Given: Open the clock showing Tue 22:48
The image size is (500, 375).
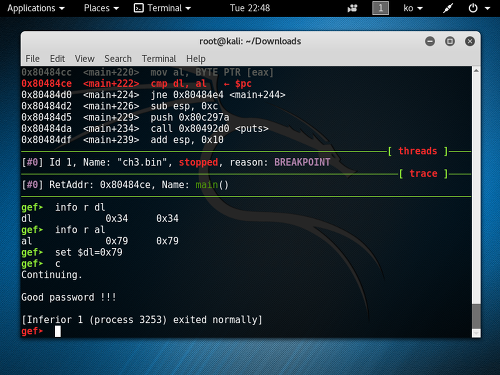Looking at the screenshot, I should [x=250, y=8].
